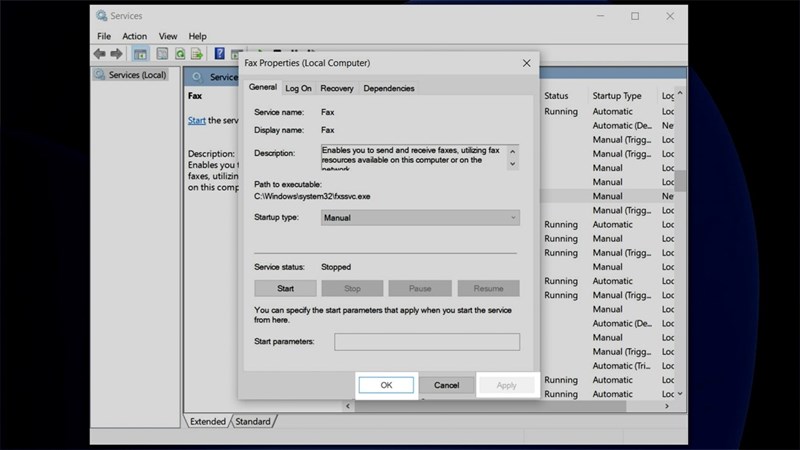This screenshot has width=800, height=450.
Task: Click the services list scroll-down arrow
Action: pyautogui.click(x=680, y=394)
